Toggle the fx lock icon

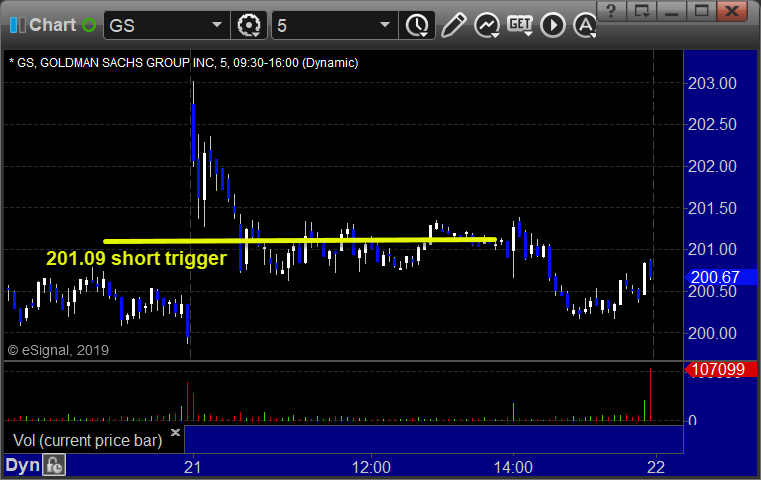[x=54, y=465]
